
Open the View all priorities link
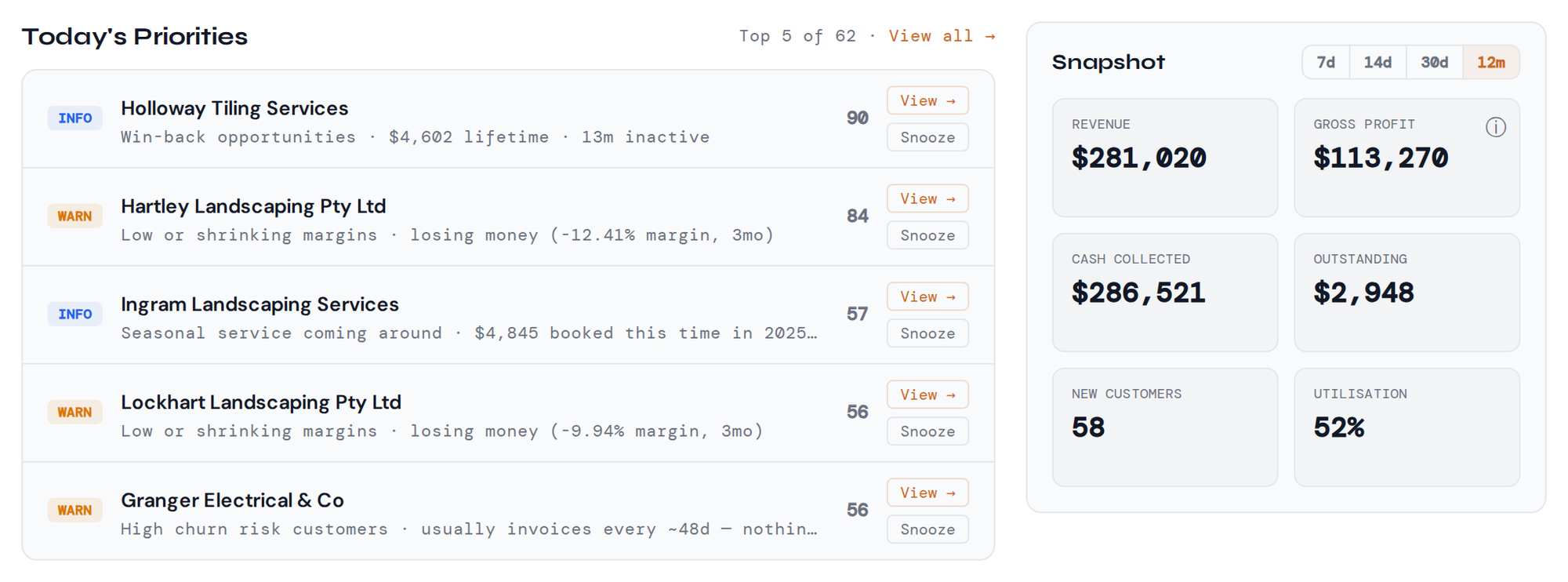point(942,36)
